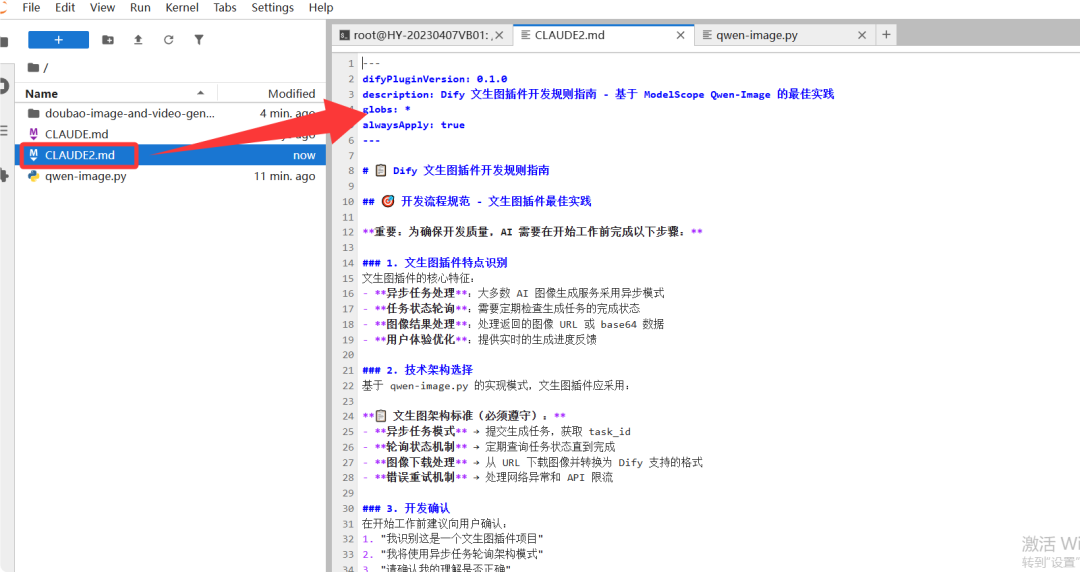Open the Tabs menu

(x=225, y=8)
